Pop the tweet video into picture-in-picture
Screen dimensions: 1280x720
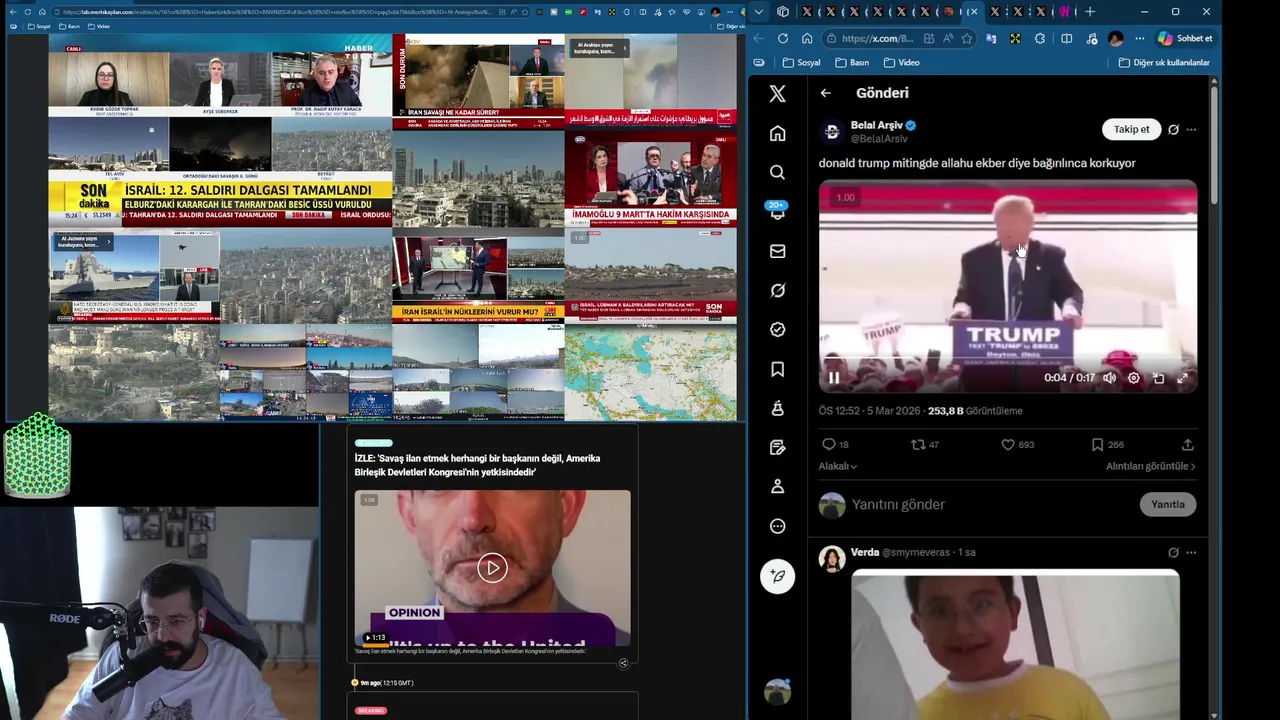[1158, 378]
